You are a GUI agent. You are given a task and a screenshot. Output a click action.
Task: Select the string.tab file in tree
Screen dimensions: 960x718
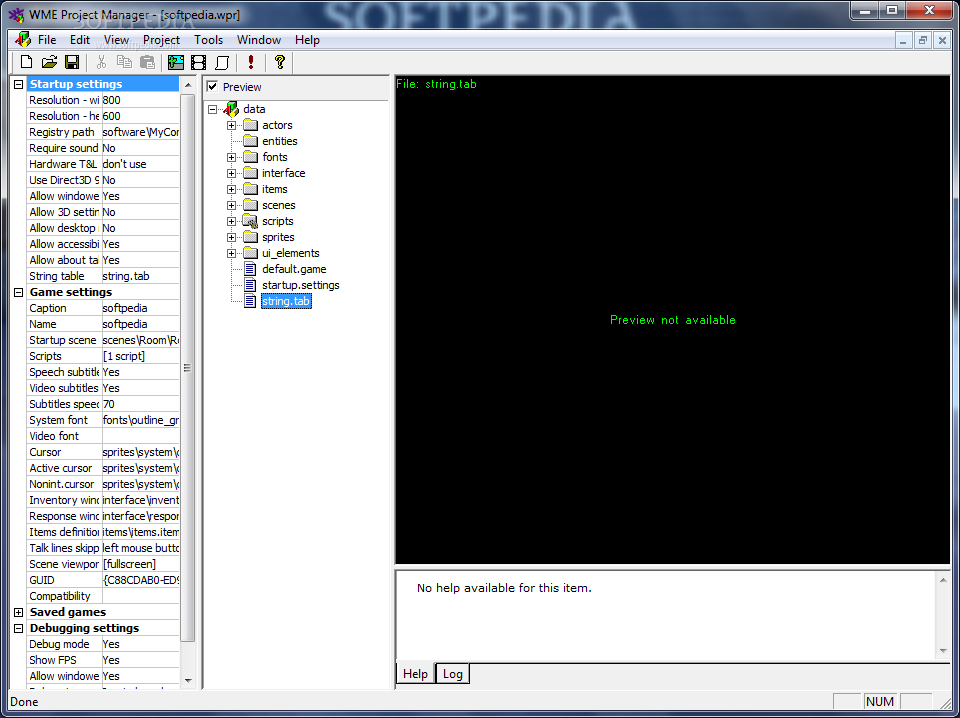tap(286, 301)
